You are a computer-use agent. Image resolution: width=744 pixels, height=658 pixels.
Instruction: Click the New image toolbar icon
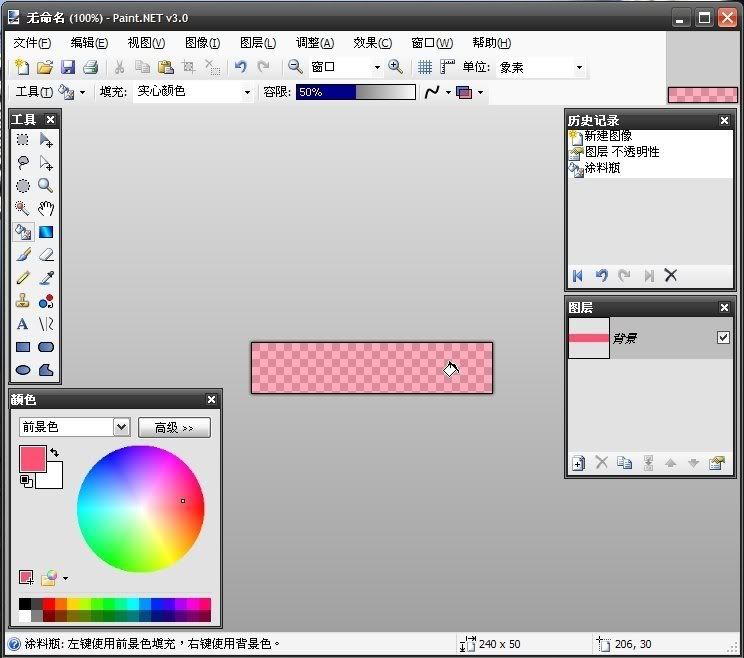(22, 67)
